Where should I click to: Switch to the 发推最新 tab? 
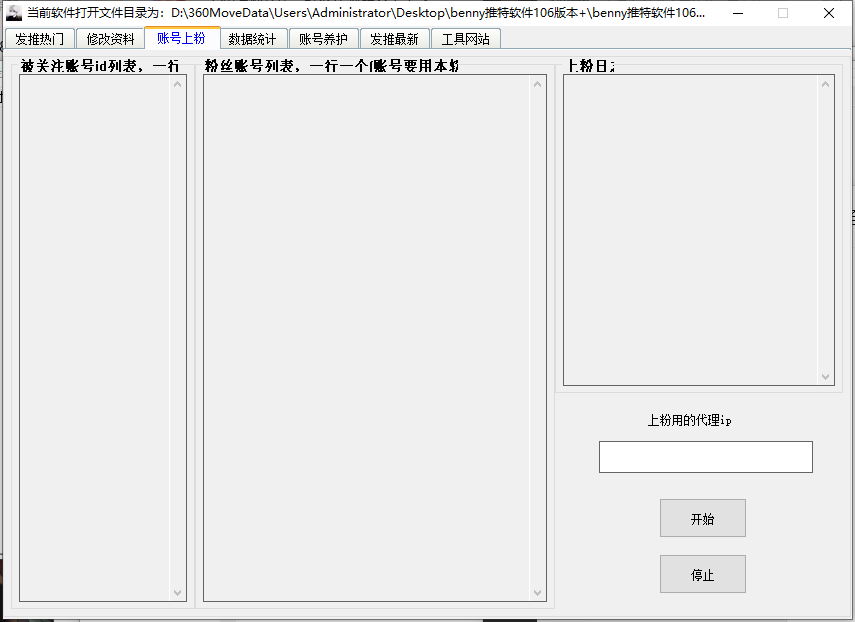click(x=394, y=39)
